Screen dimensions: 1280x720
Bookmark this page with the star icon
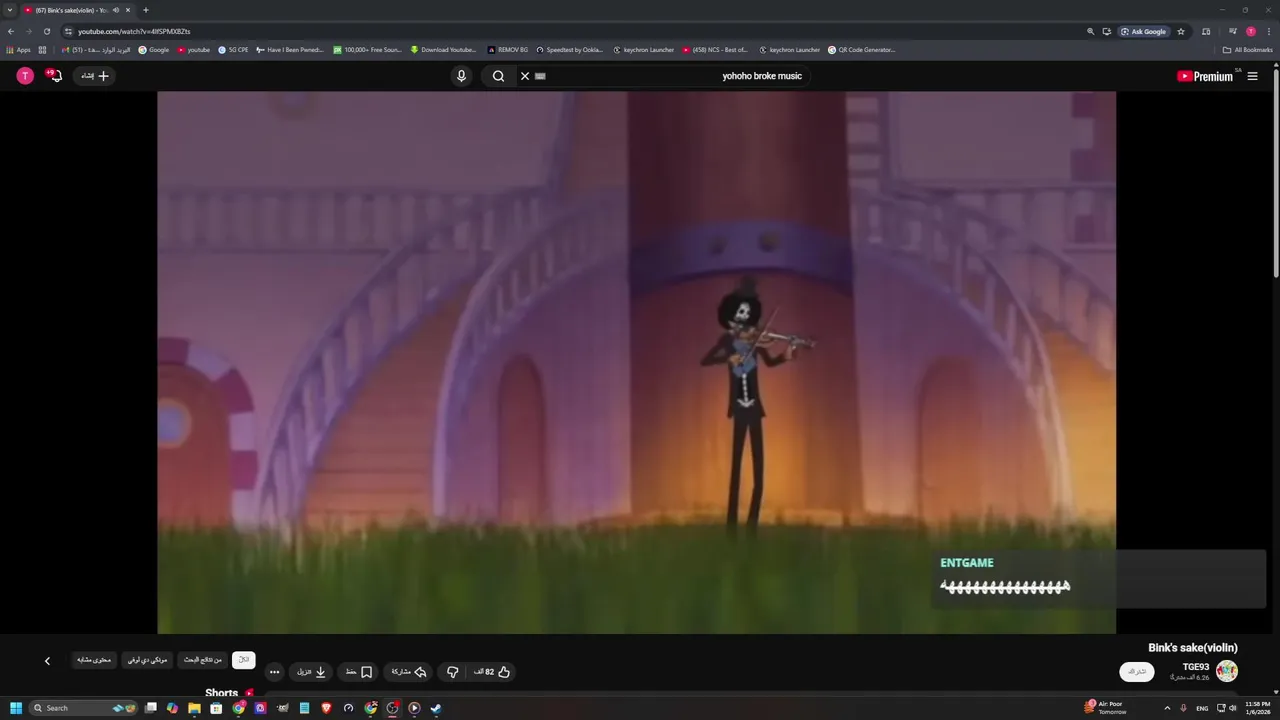(x=1181, y=31)
